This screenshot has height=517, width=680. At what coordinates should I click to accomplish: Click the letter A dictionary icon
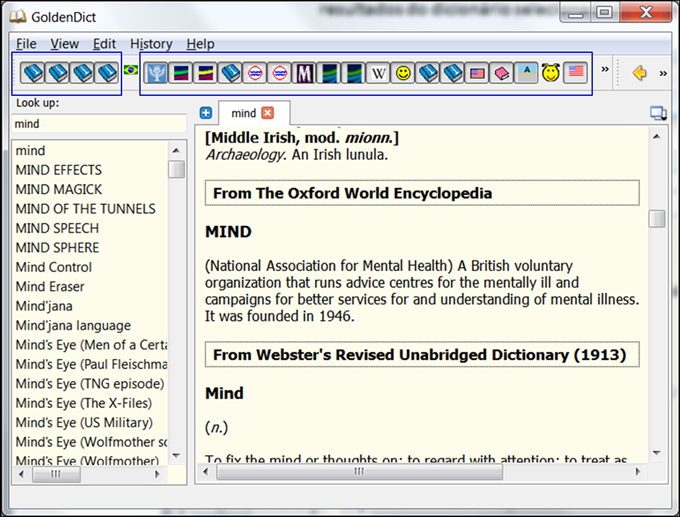pyautogui.click(x=527, y=73)
